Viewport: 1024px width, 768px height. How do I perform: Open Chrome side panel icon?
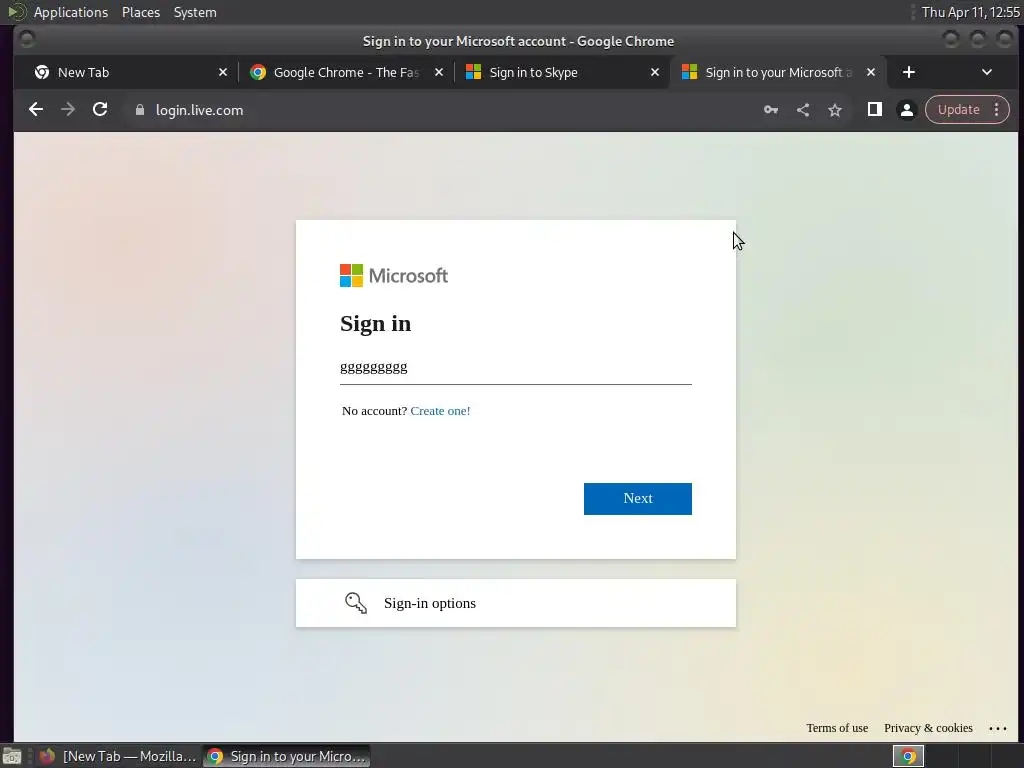coord(874,110)
